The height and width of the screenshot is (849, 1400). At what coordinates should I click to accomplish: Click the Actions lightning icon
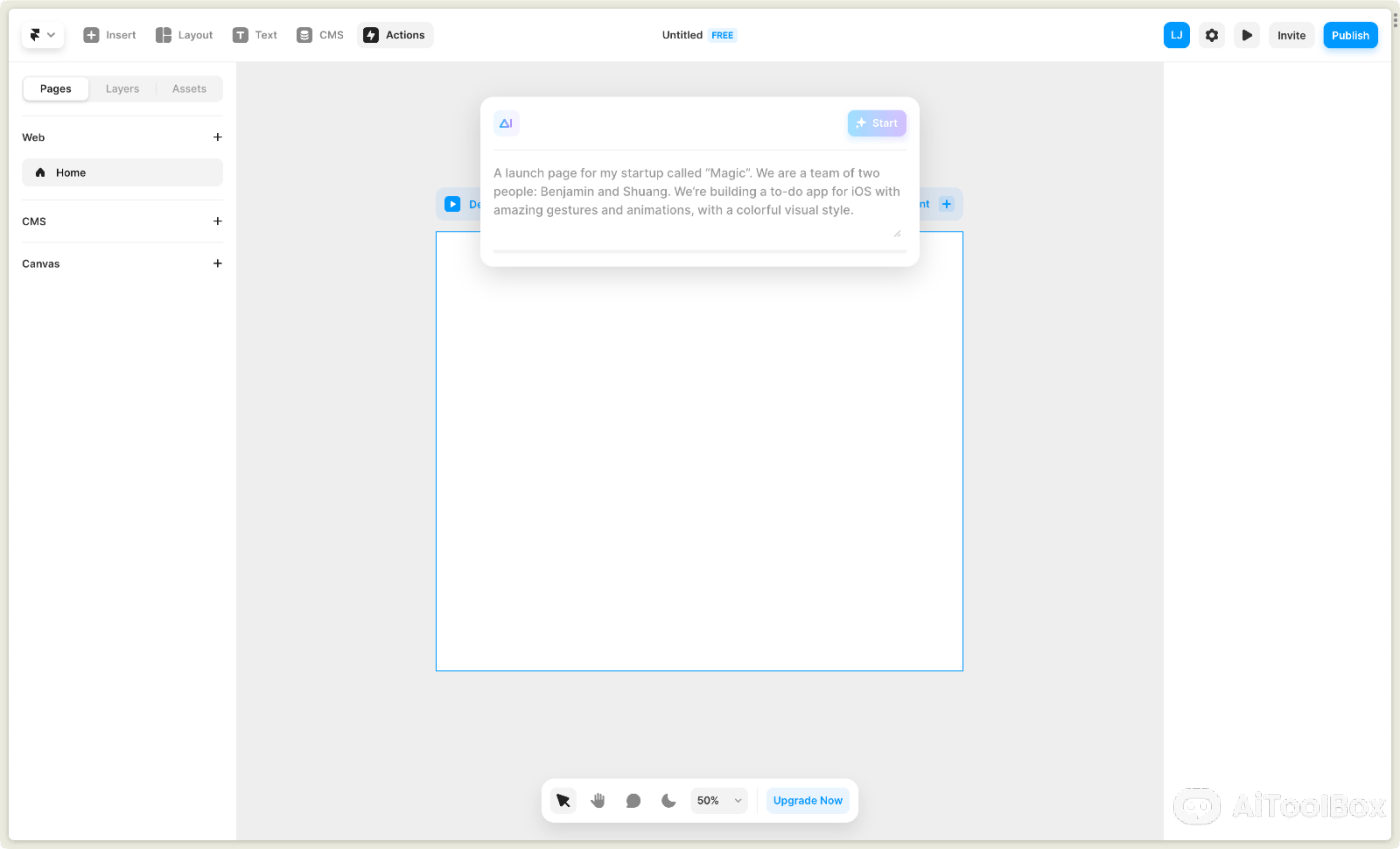[x=372, y=34]
